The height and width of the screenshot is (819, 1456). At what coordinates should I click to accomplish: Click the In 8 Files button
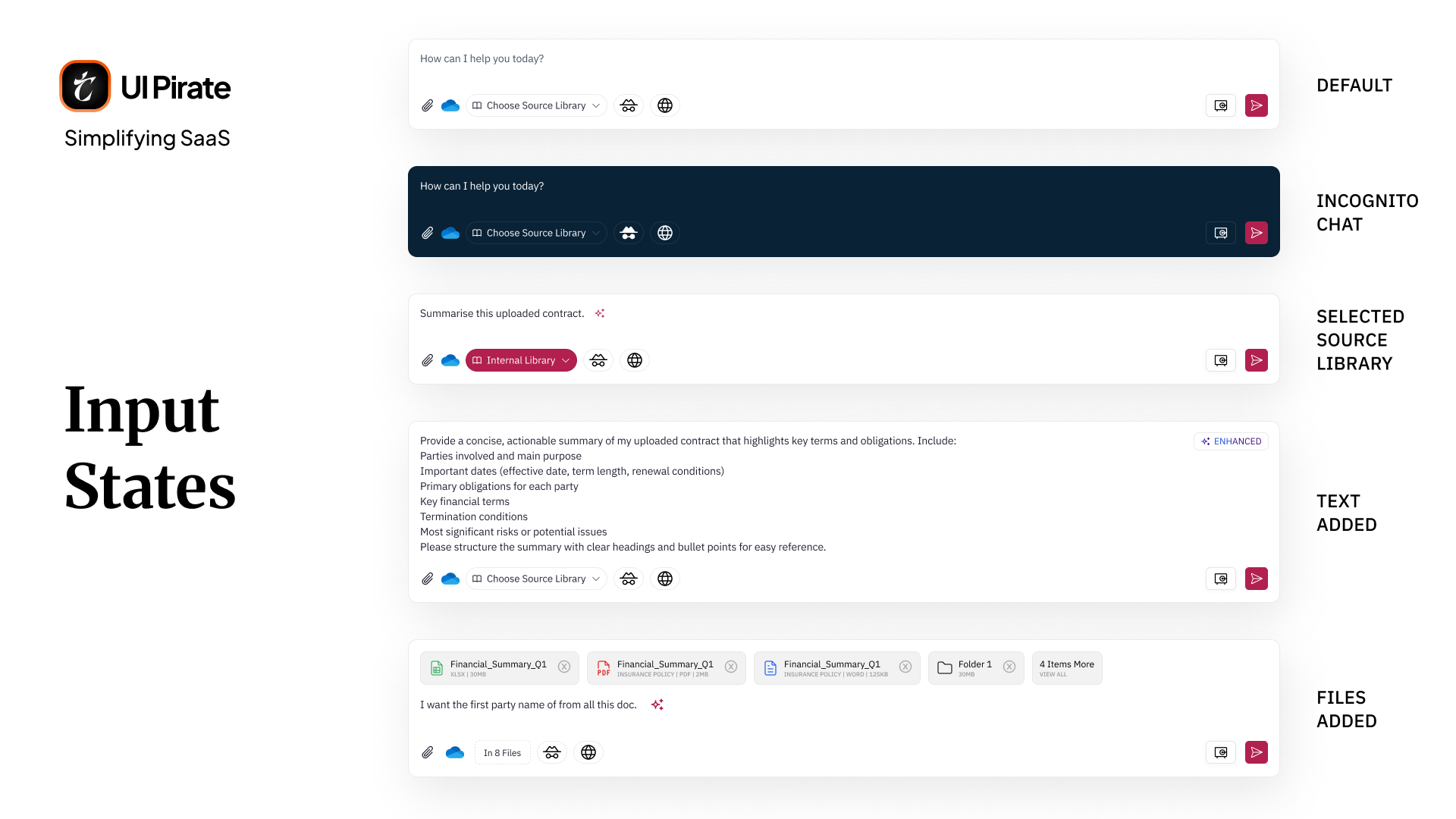(503, 752)
